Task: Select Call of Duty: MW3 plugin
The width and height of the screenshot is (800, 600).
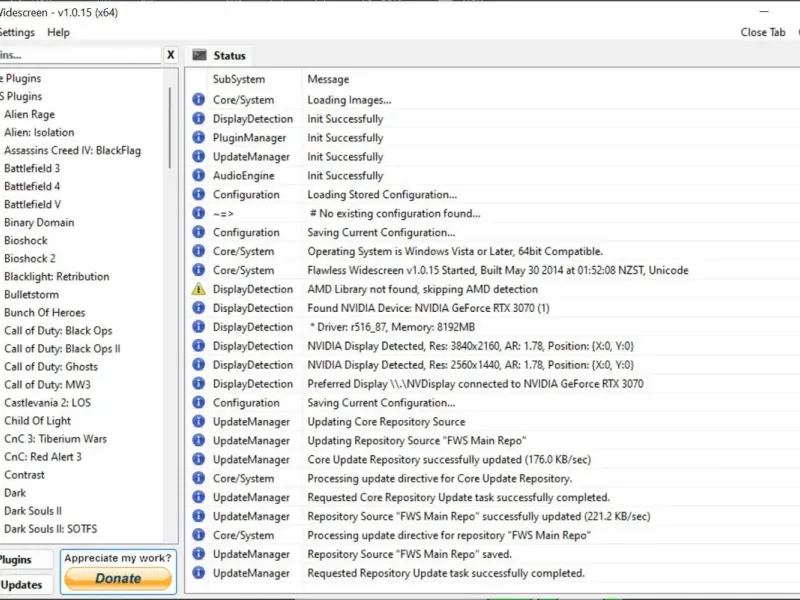Action: [47, 385]
